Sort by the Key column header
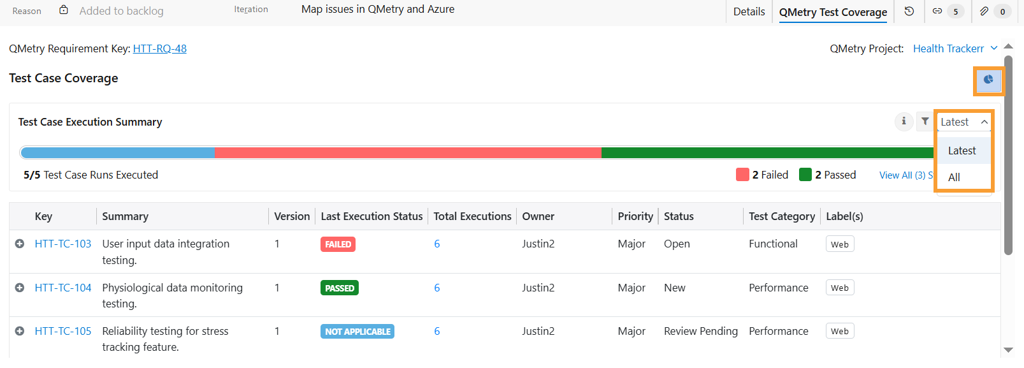This screenshot has height=368, width=1024. 44,216
